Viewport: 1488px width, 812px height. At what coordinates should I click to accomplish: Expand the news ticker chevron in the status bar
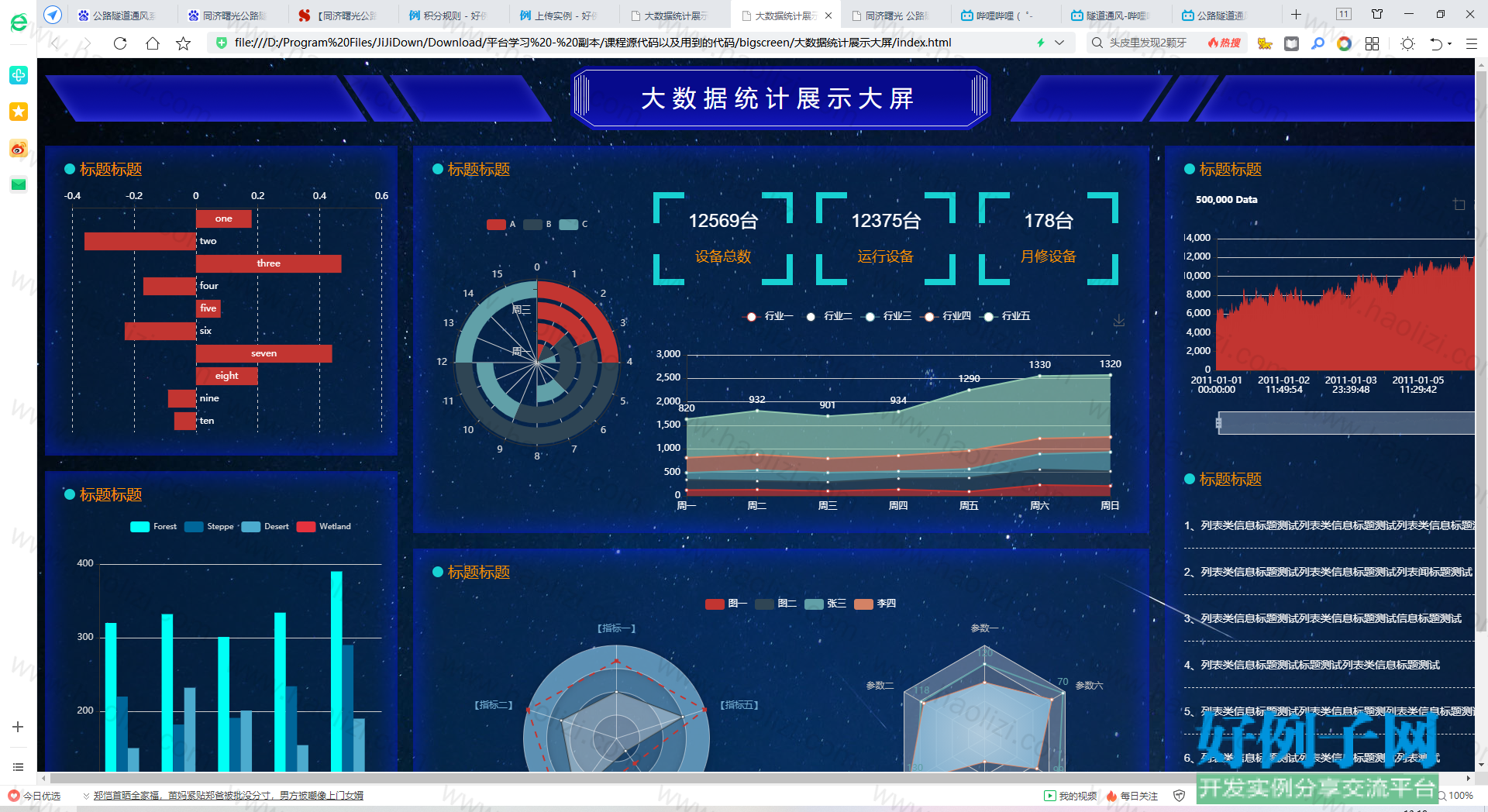coord(86,796)
